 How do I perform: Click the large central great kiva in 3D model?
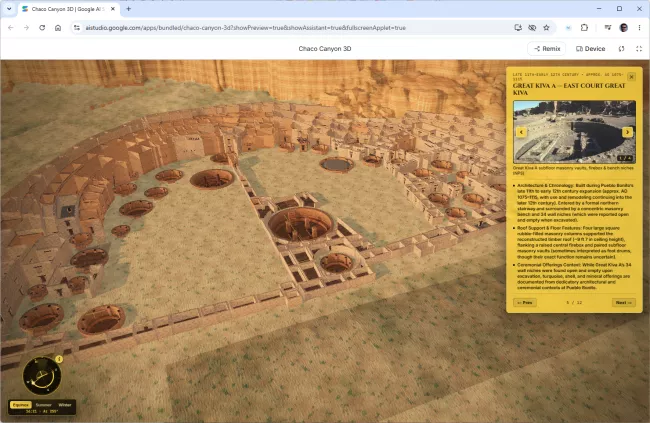pos(301,224)
